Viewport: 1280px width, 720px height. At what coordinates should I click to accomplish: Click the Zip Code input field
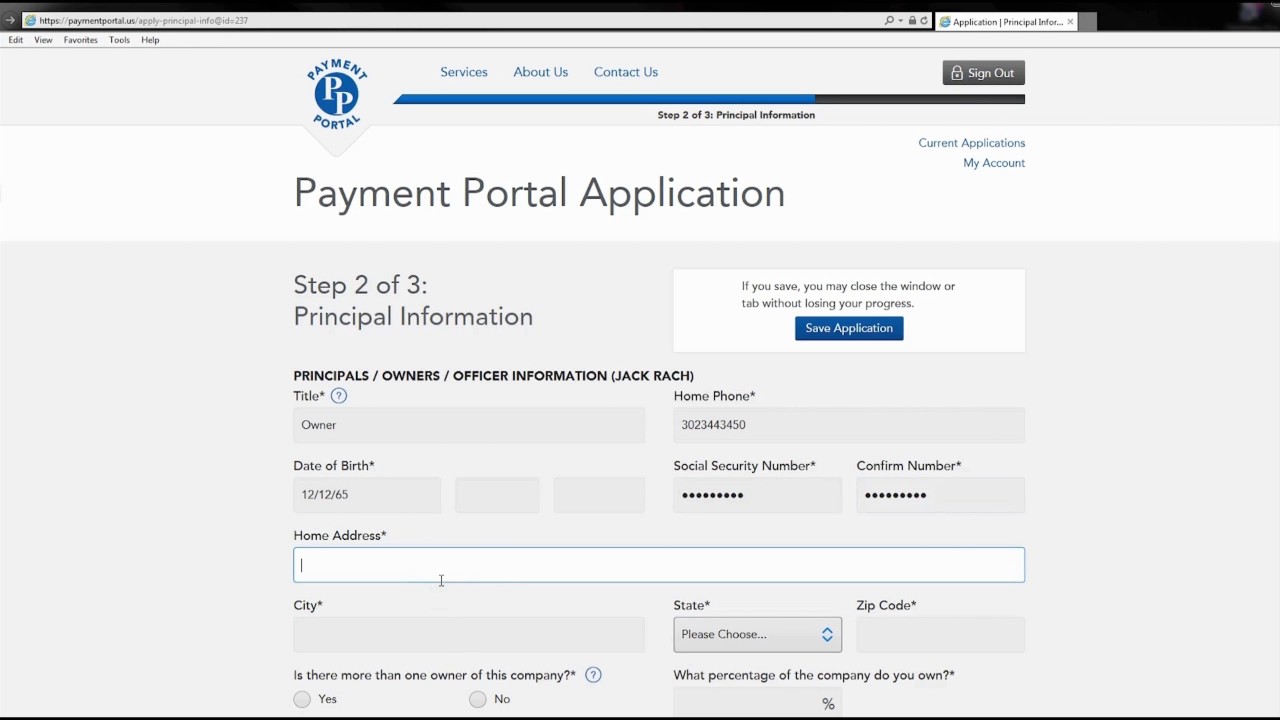coord(940,634)
